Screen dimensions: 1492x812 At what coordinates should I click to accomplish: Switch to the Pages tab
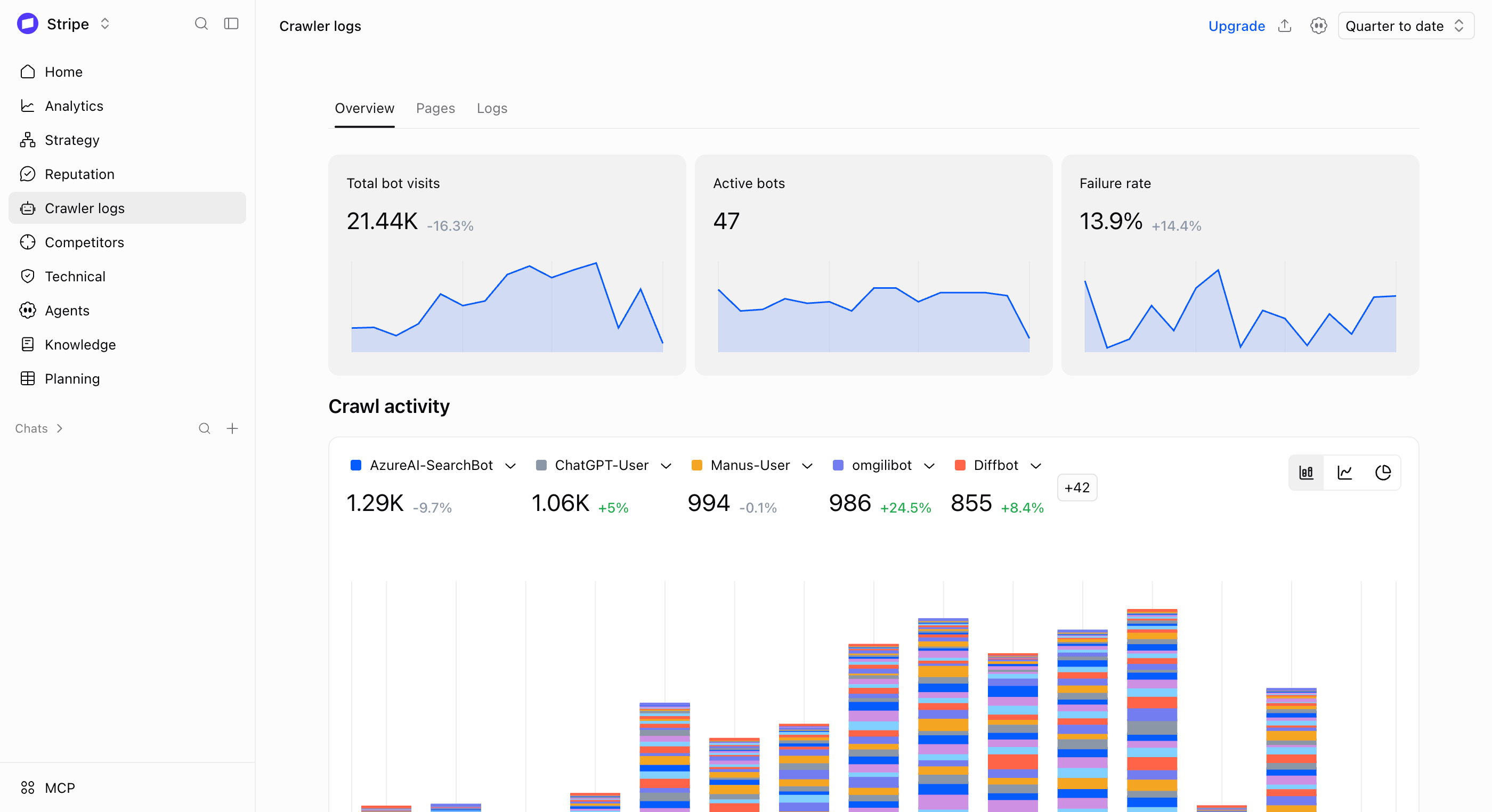[x=435, y=108]
